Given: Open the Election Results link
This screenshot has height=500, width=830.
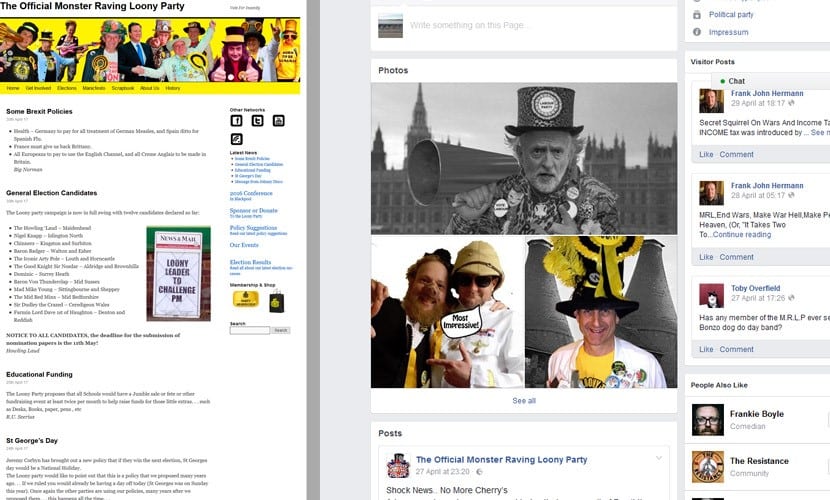Looking at the screenshot, I should (250, 262).
